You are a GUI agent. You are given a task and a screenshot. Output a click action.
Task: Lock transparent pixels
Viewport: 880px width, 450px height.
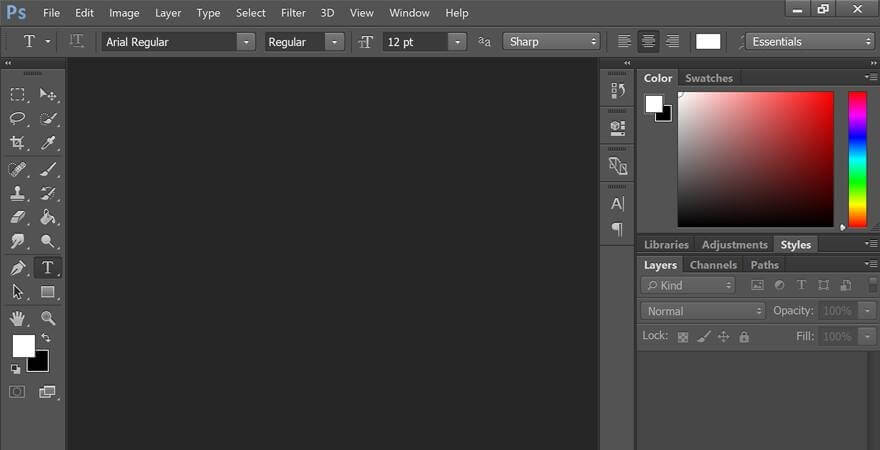click(x=683, y=337)
